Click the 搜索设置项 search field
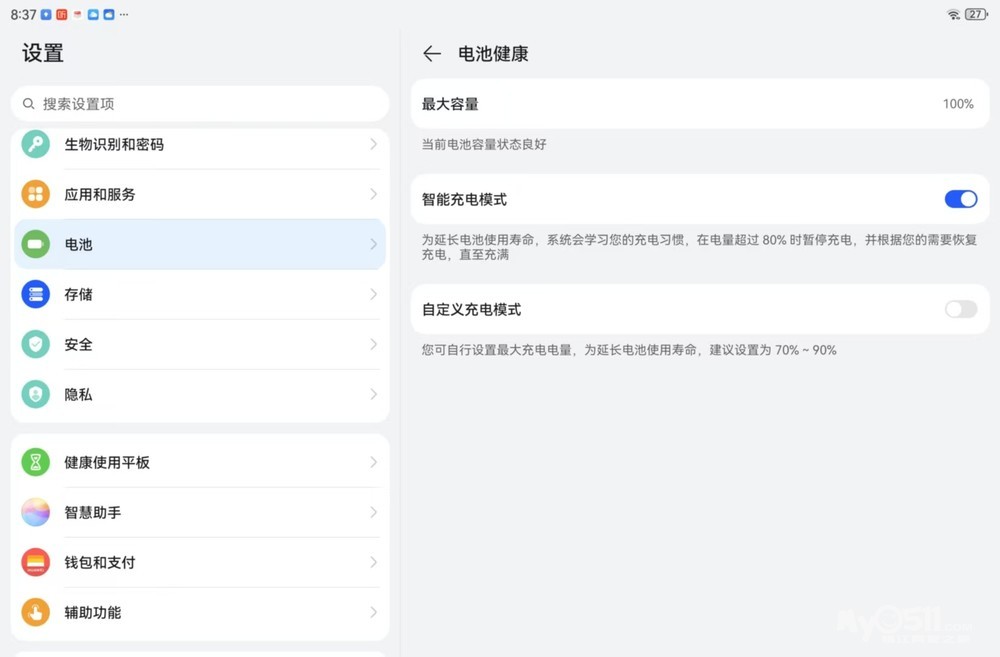This screenshot has width=1000, height=657. (x=200, y=104)
